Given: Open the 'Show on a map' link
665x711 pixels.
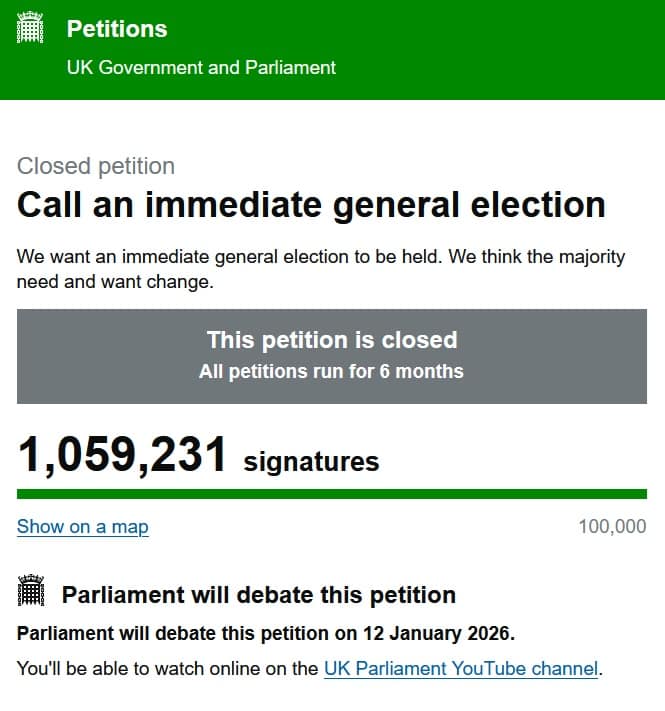Looking at the screenshot, I should [83, 527].
